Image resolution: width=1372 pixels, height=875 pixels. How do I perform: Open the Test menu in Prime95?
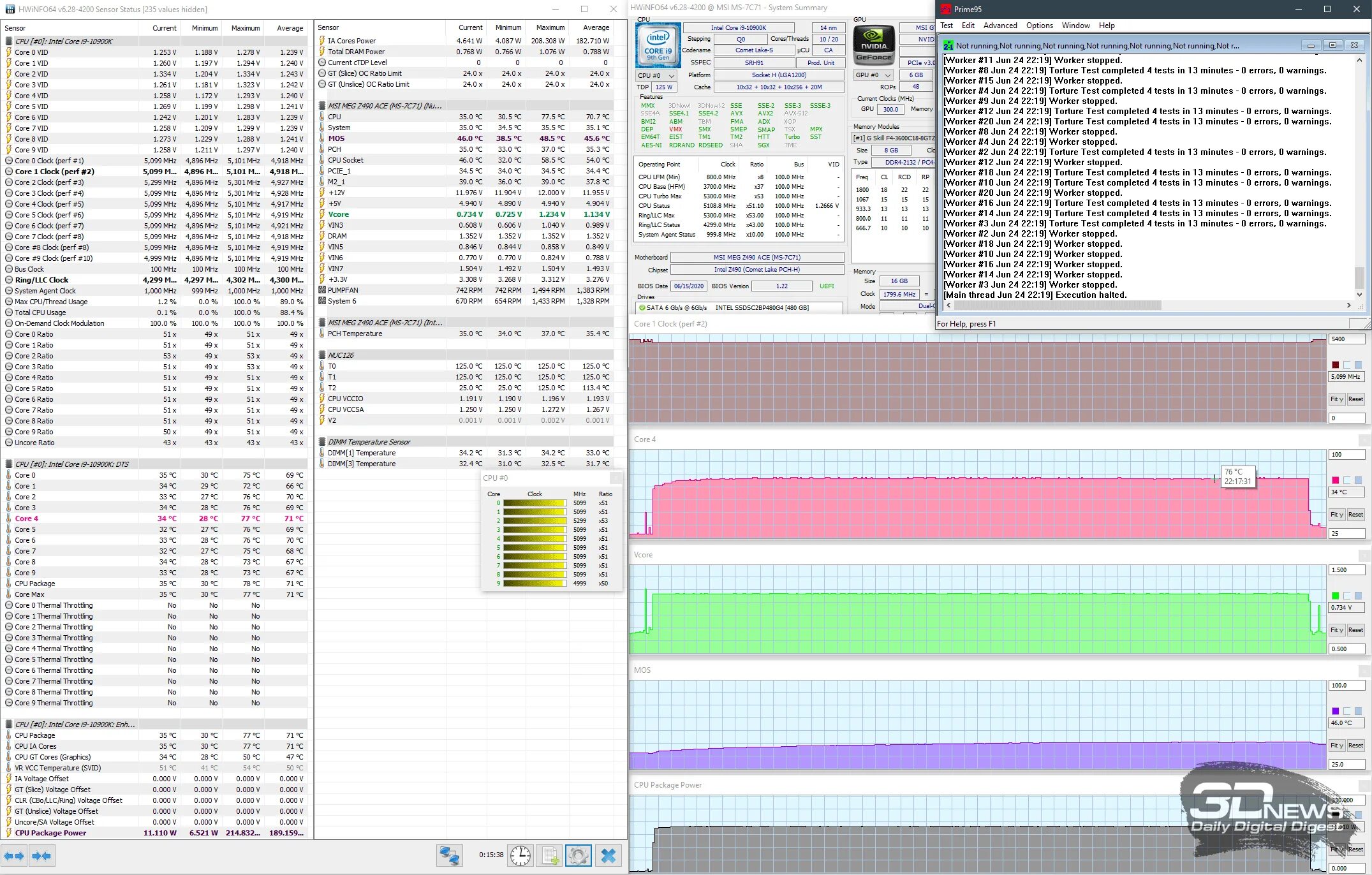point(947,26)
